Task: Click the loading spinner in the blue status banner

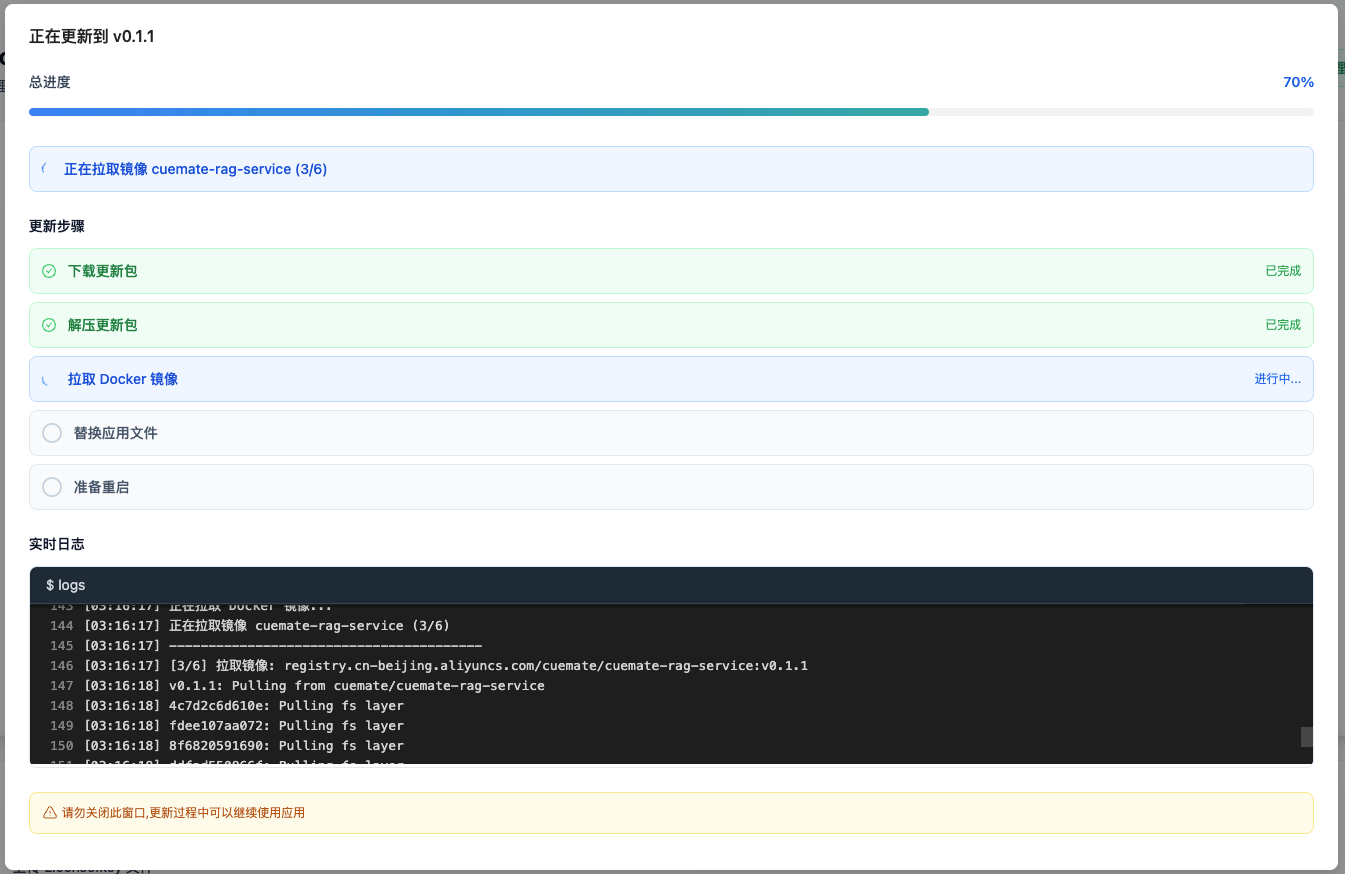Action: pos(47,168)
